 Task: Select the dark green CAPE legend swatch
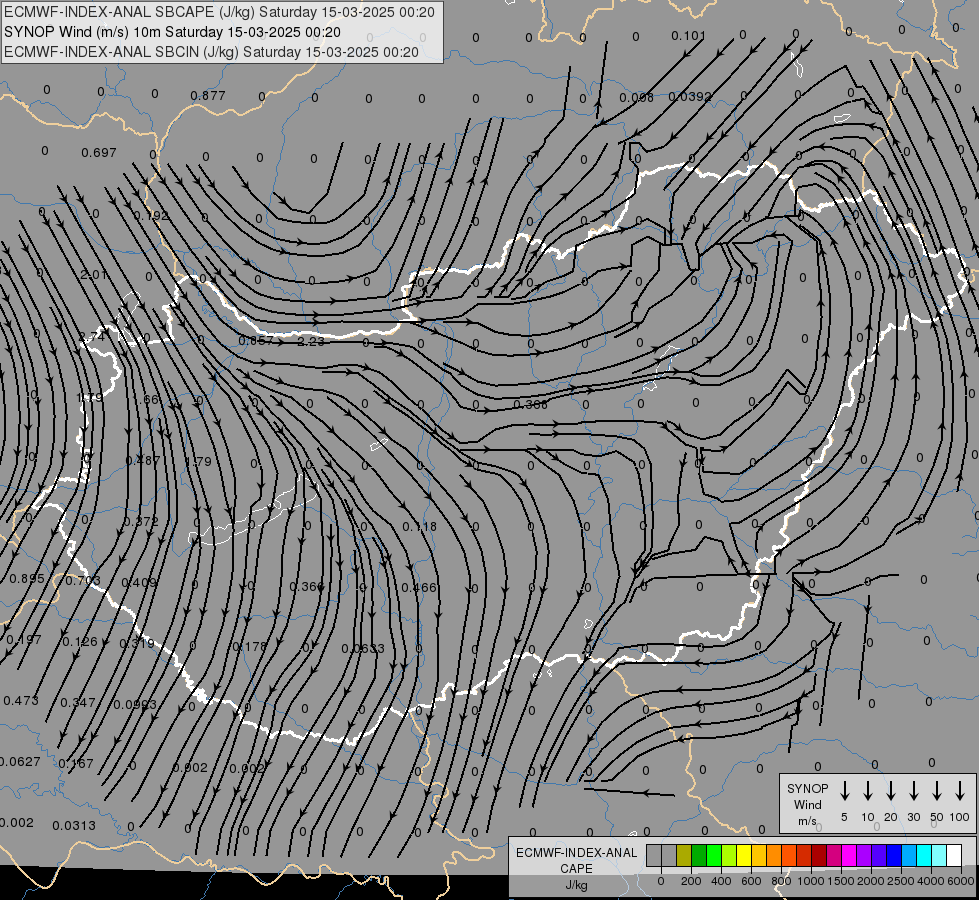coord(699,855)
